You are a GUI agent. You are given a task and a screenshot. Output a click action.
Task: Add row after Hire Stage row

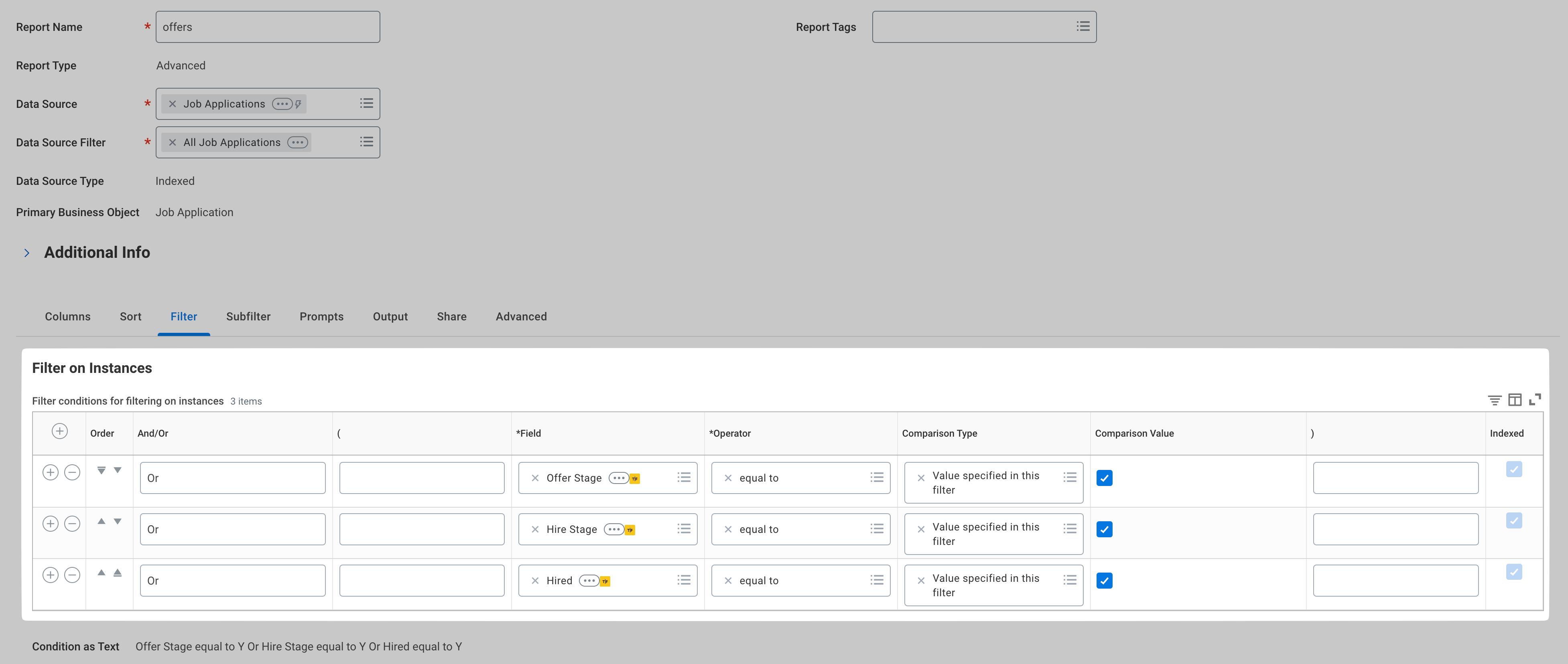tap(51, 524)
